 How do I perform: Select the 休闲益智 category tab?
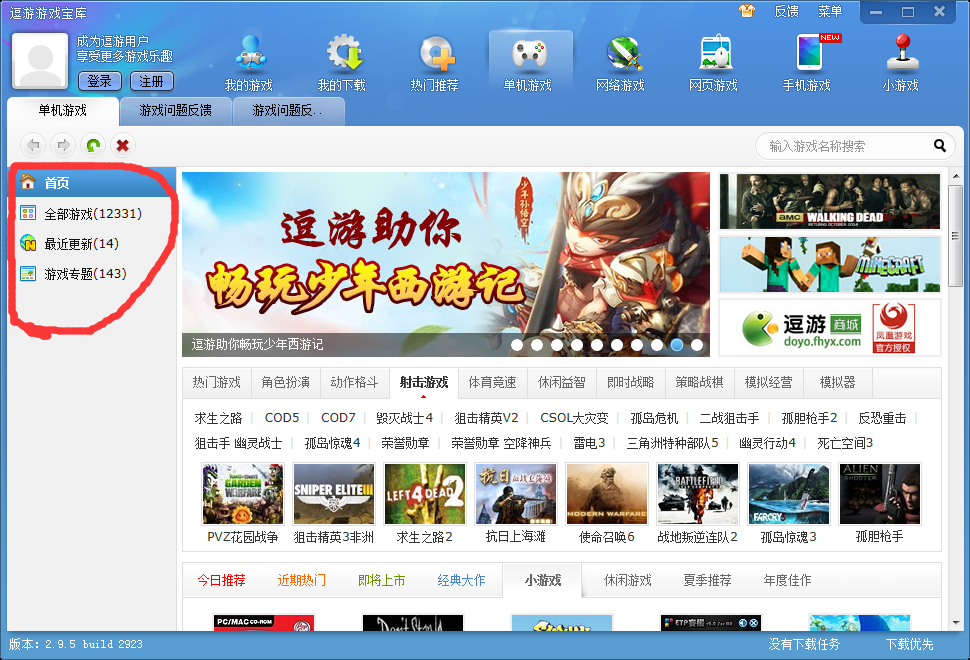562,382
